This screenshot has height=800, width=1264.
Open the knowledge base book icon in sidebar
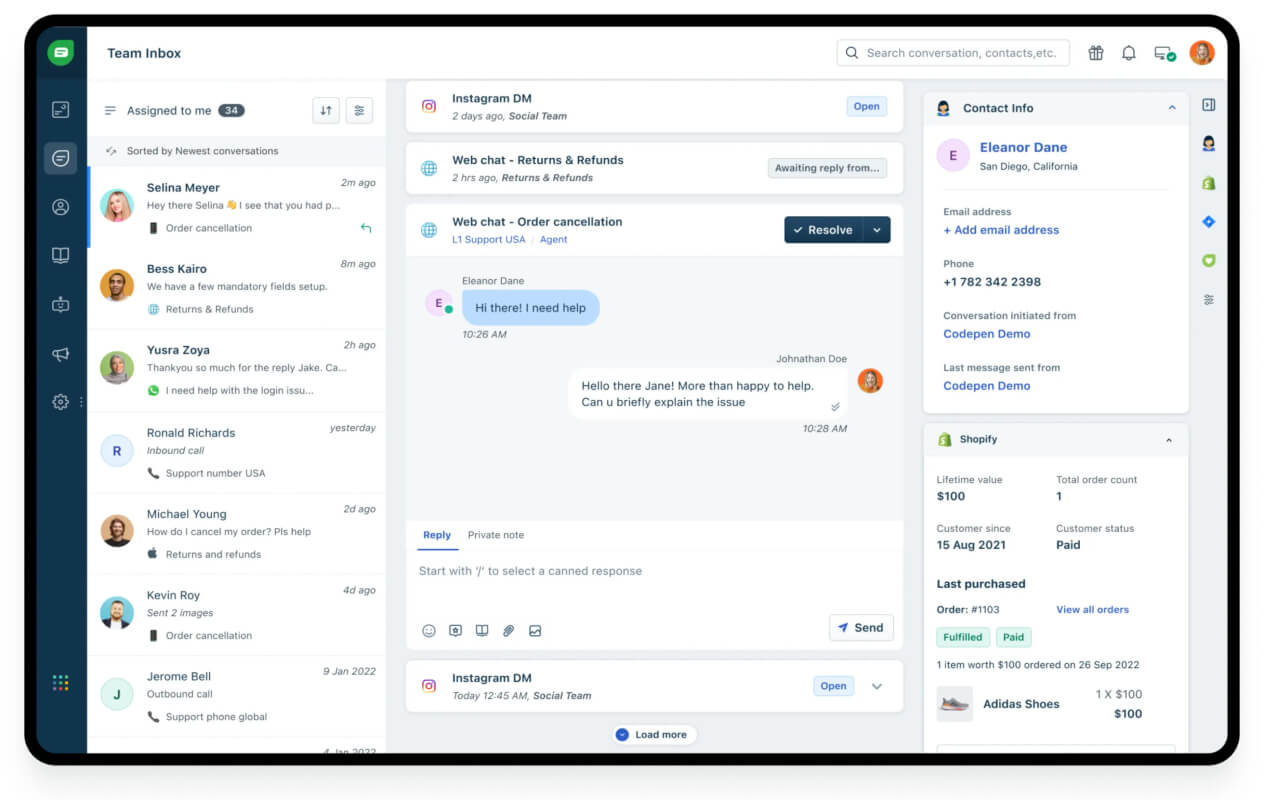pos(61,256)
